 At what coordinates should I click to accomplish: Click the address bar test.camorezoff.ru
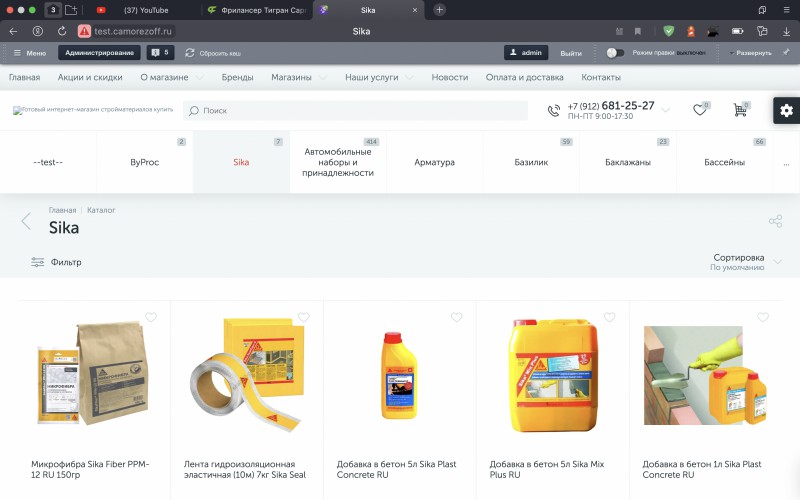(133, 31)
